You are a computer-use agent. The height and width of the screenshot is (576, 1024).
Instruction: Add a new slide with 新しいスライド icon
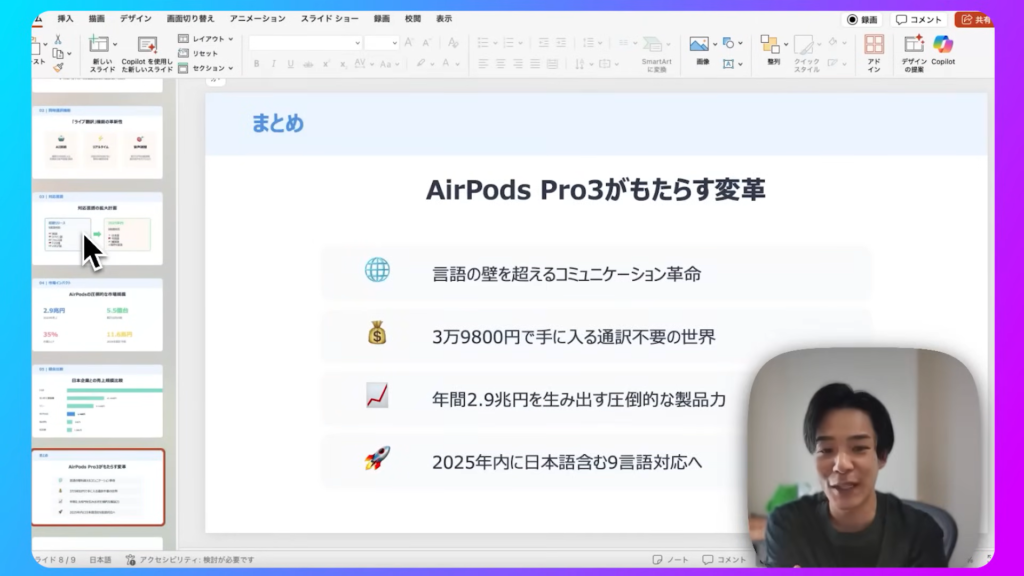pos(99,44)
